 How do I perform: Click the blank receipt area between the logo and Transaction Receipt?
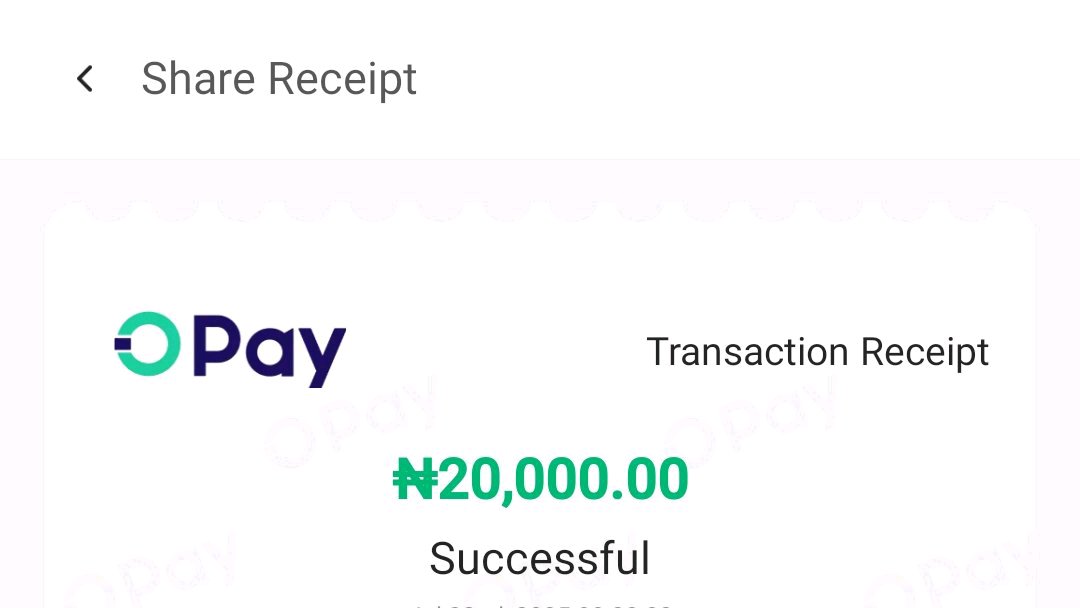click(x=496, y=351)
